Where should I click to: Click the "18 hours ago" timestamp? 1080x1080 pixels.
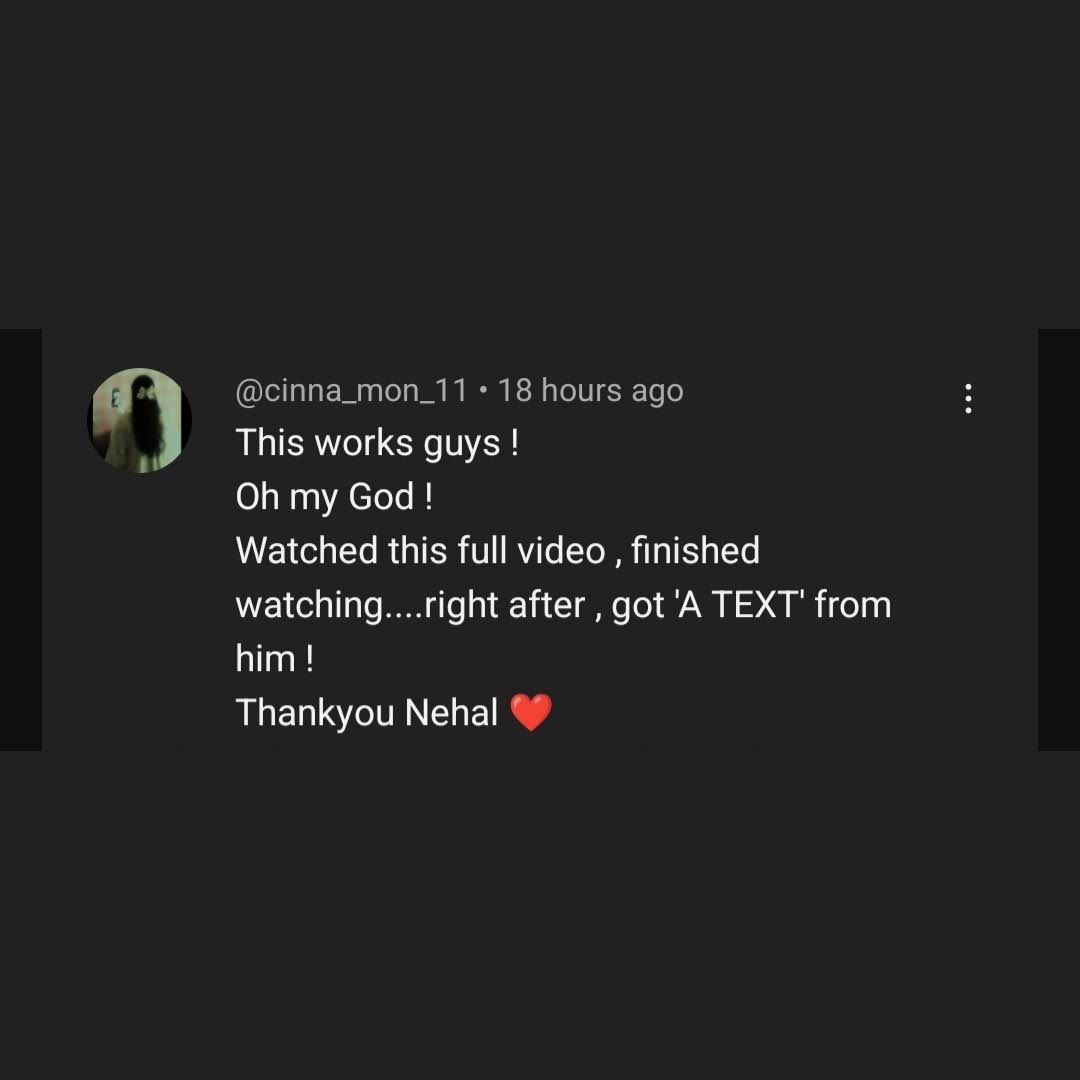point(590,391)
